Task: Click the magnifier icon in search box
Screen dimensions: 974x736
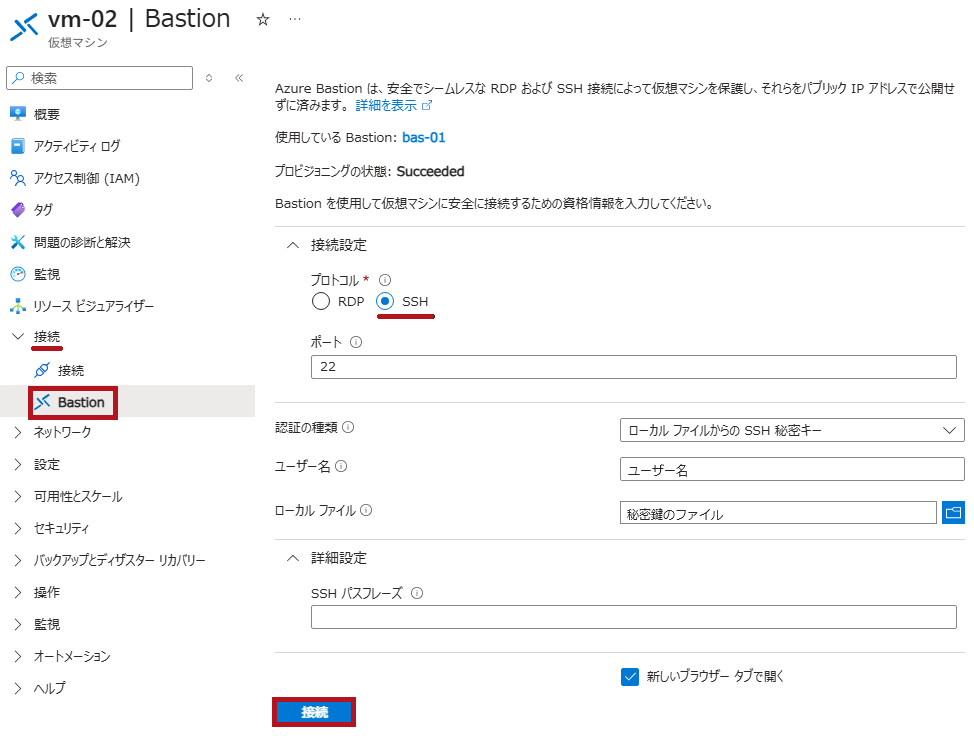Action: (19, 78)
